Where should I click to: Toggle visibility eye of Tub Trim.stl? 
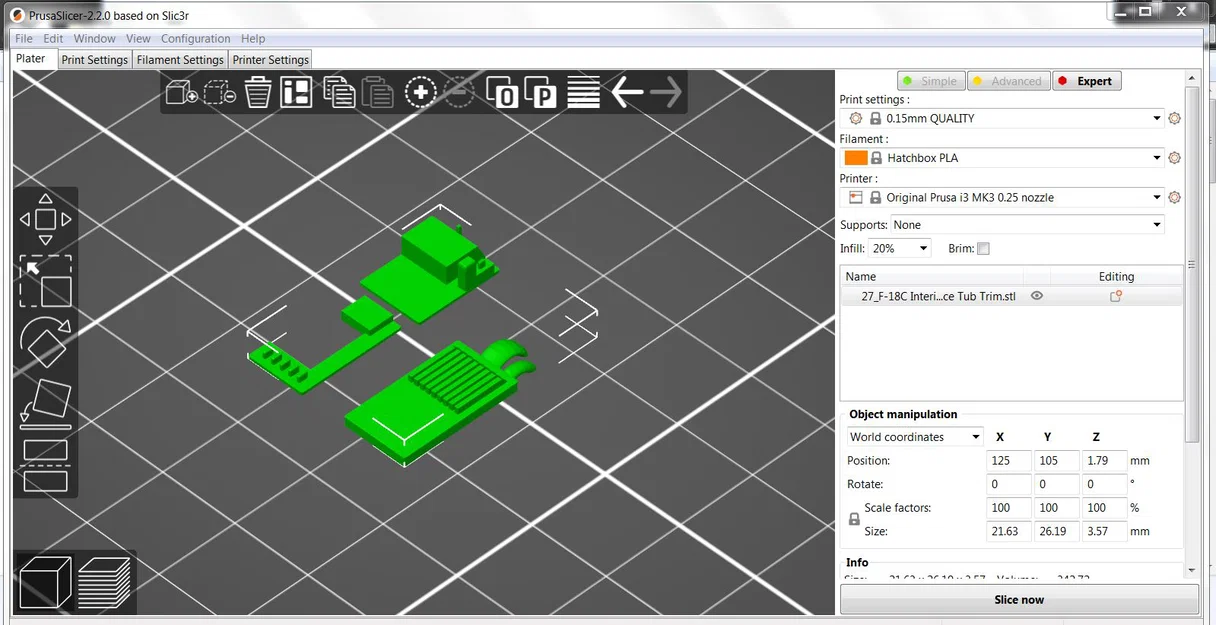coord(1037,296)
